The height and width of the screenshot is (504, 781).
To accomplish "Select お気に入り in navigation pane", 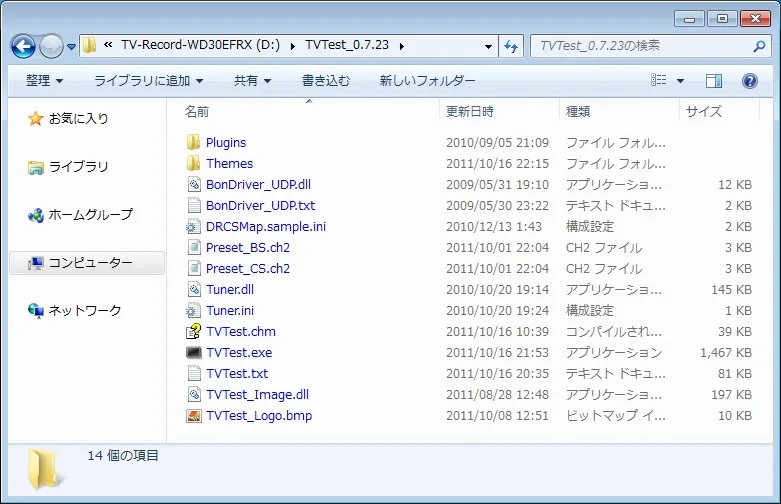I will pos(78,119).
